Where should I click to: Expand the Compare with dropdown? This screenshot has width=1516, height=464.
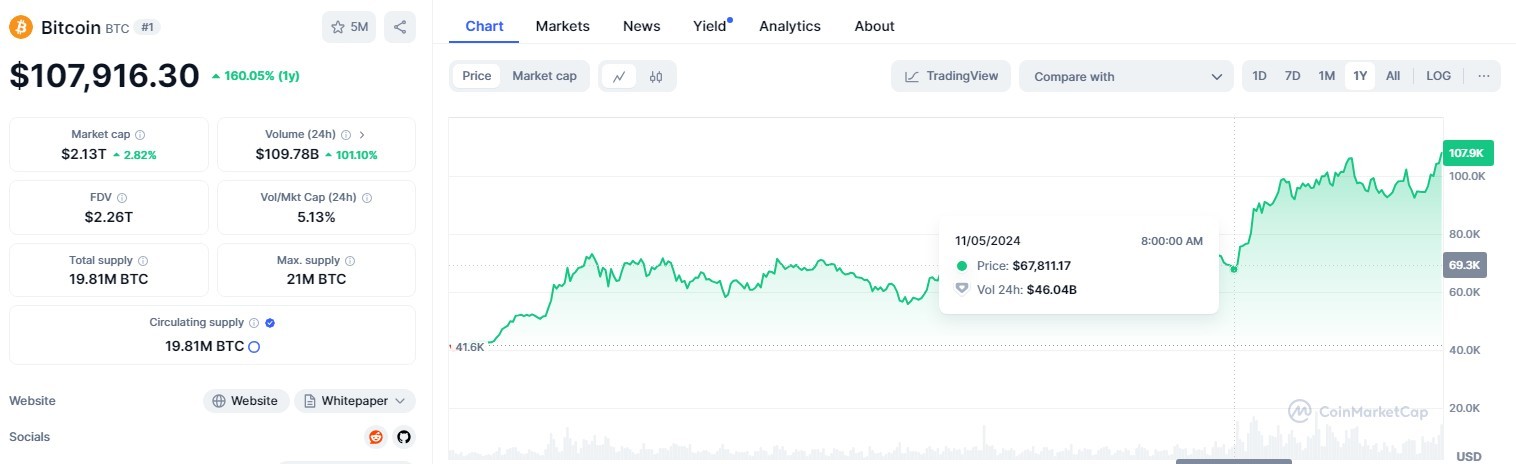click(1126, 76)
